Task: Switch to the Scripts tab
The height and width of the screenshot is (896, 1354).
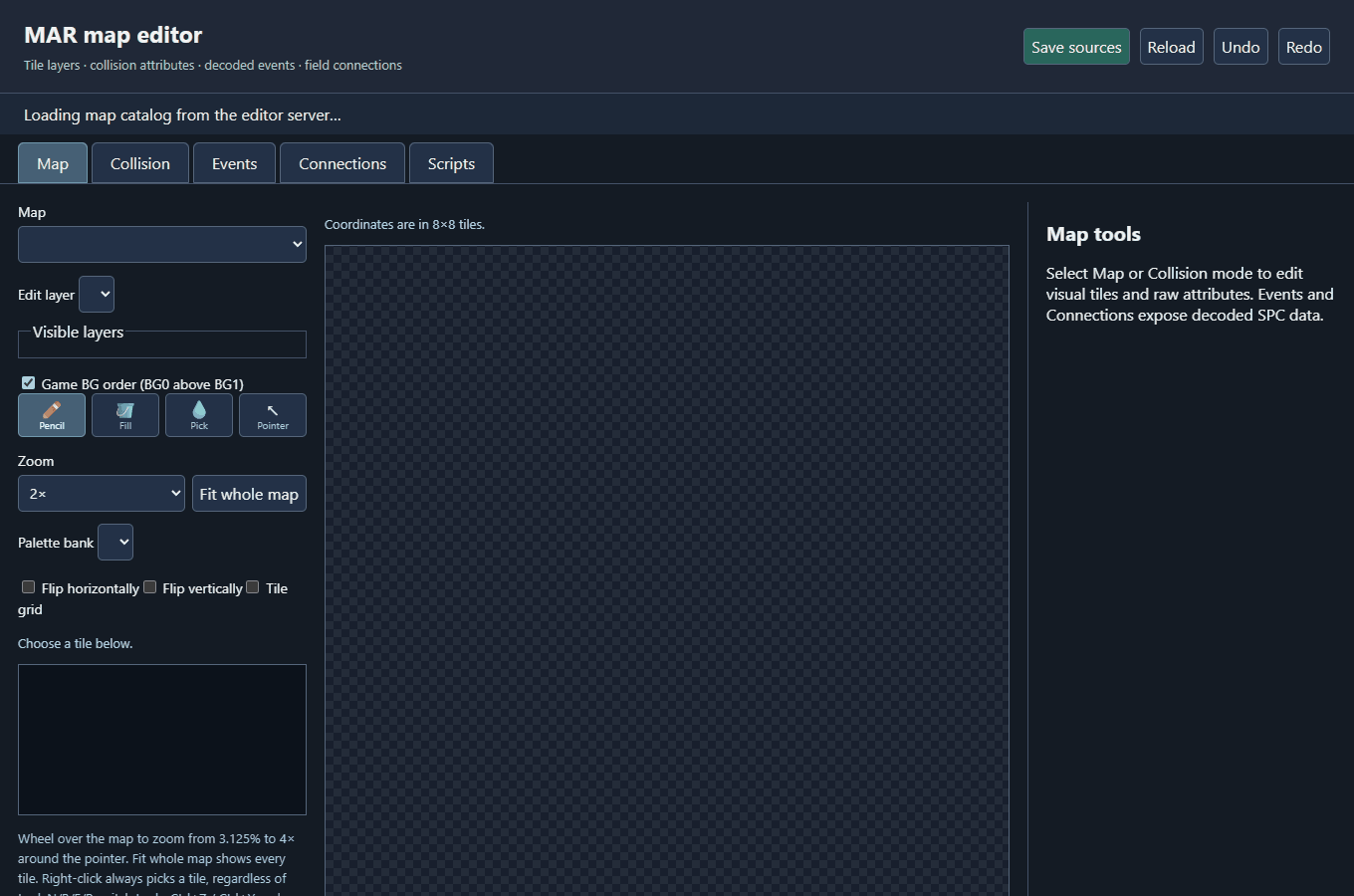Action: [x=451, y=163]
